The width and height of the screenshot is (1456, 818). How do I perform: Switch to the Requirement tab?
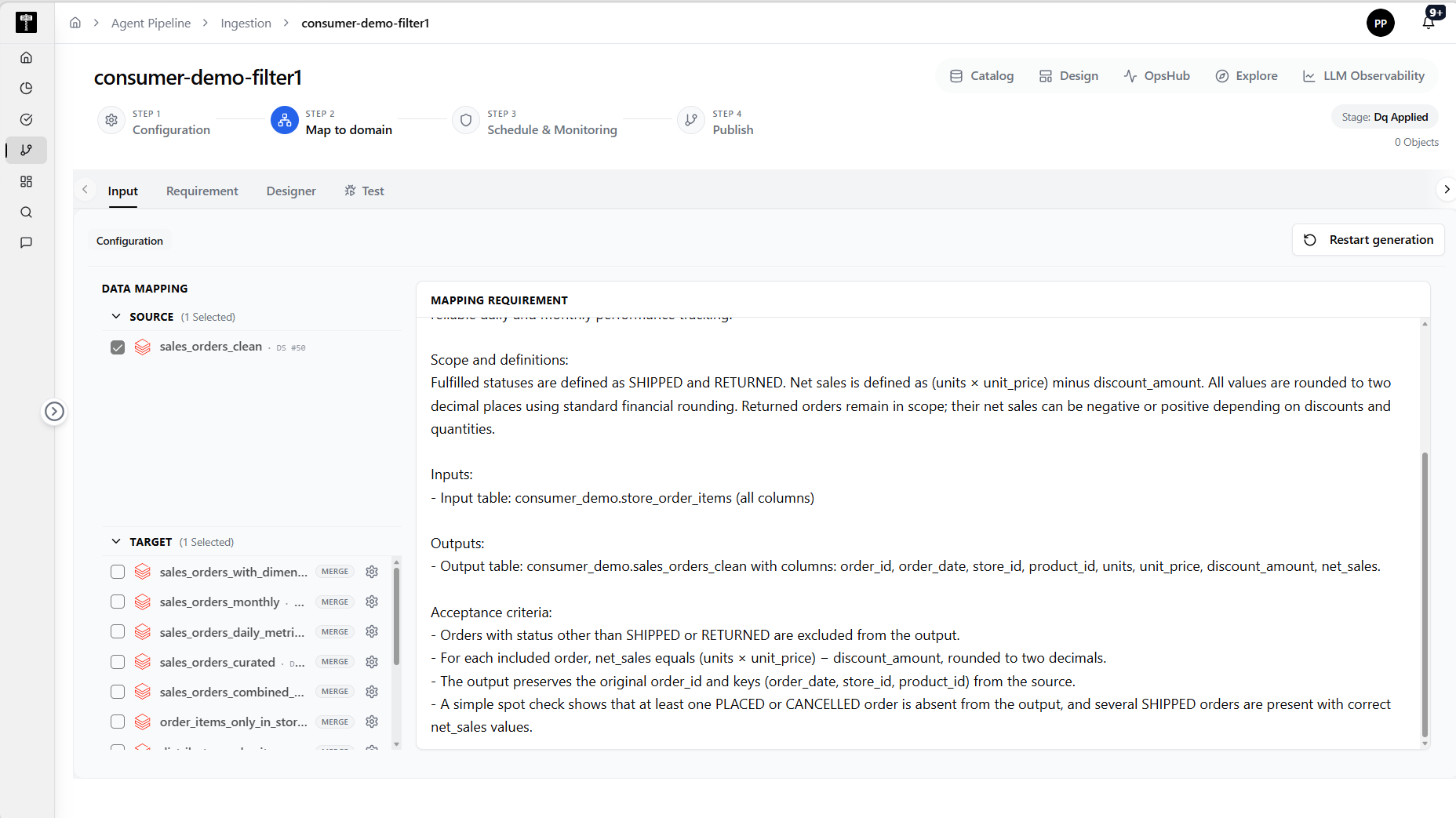[202, 191]
